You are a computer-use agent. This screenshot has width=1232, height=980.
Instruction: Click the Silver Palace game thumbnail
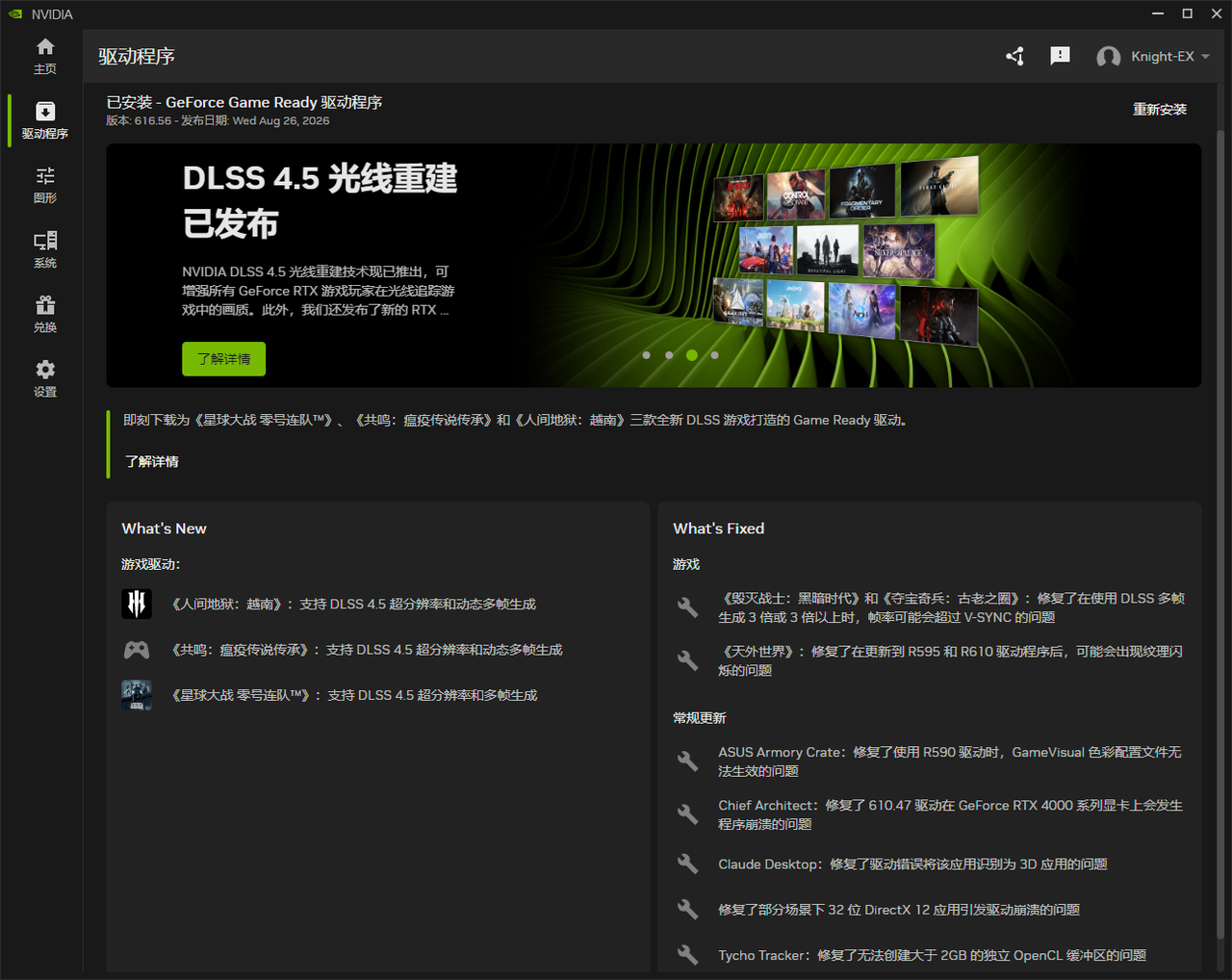tap(899, 251)
